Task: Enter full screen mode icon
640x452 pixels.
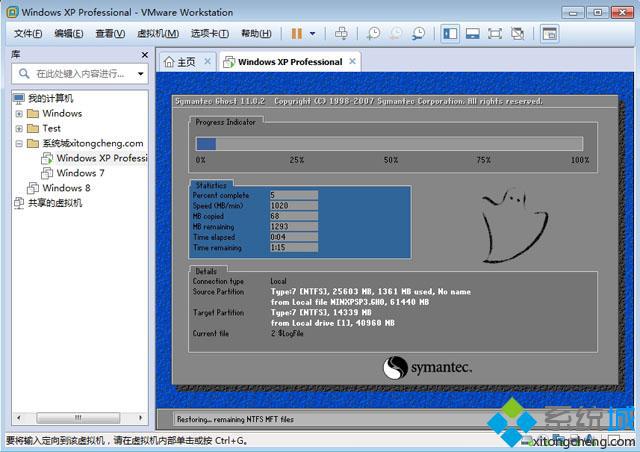Action: (x=495, y=33)
